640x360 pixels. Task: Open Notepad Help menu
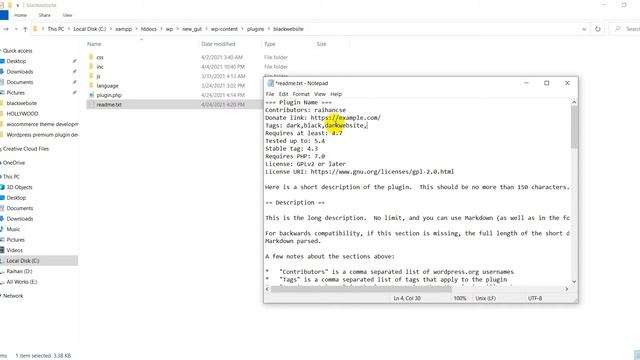336,94
